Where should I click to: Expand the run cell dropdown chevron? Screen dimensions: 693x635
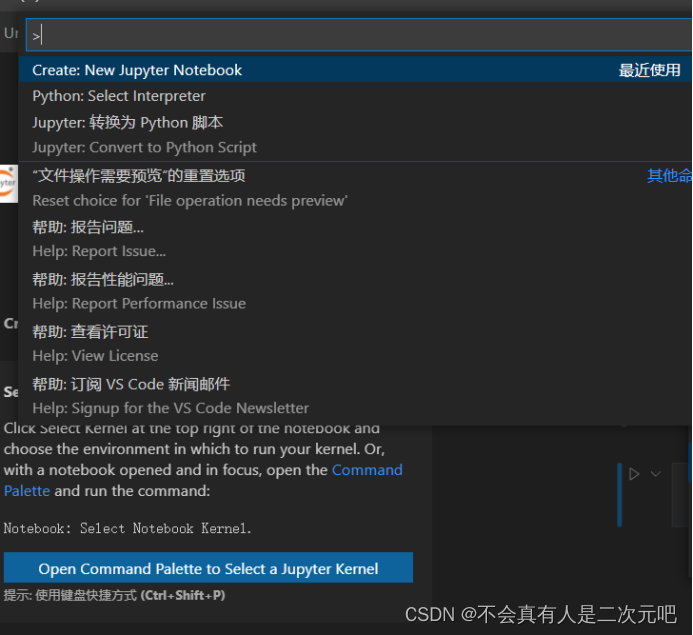click(656, 474)
